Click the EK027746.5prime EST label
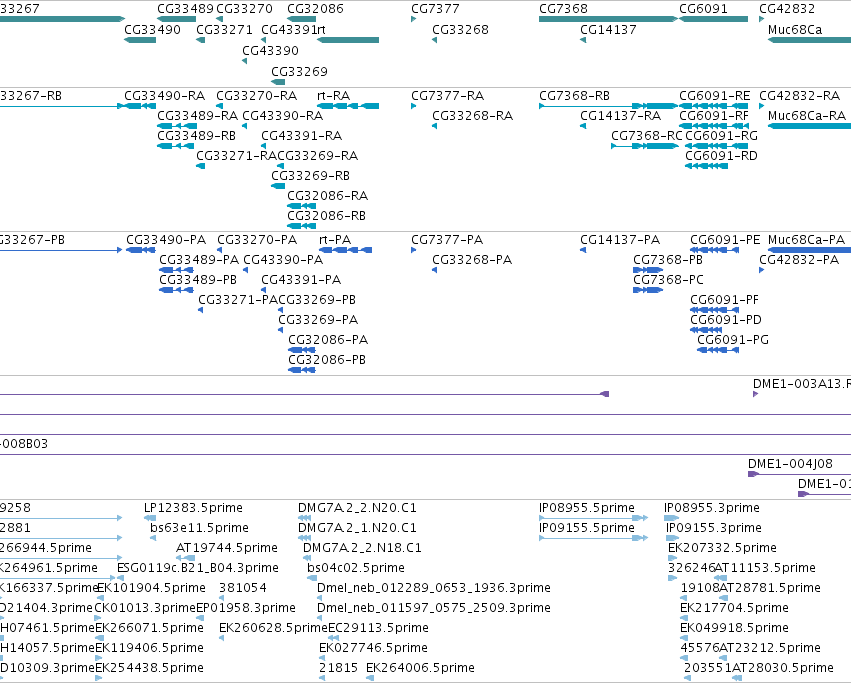851x683 pixels. pyautogui.click(x=373, y=648)
